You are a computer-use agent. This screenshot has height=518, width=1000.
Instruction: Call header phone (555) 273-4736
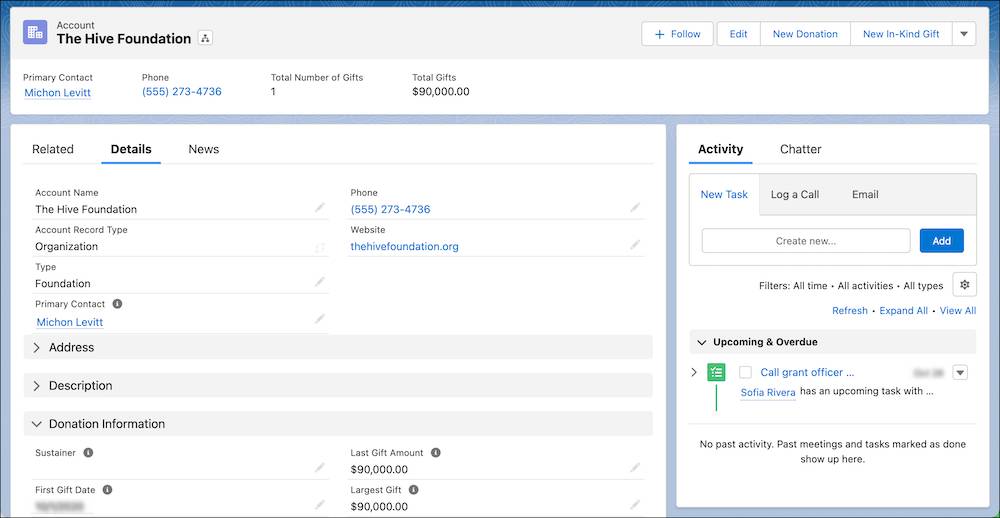[x=182, y=92]
